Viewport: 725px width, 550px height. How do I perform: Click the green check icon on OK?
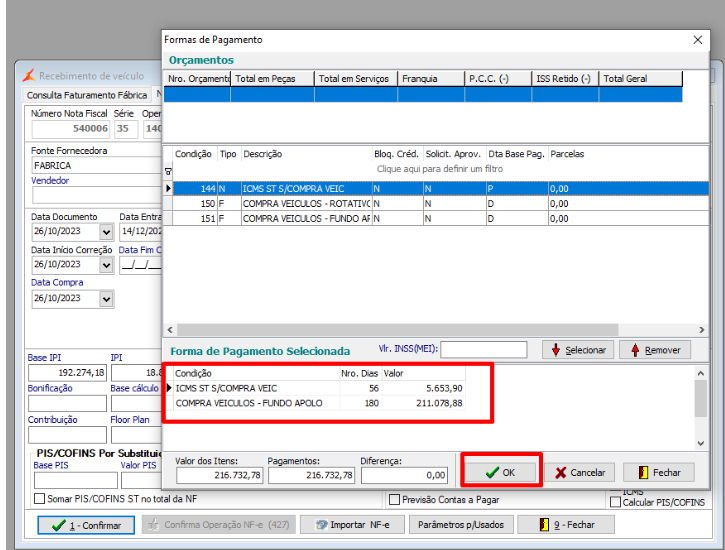pyautogui.click(x=492, y=472)
